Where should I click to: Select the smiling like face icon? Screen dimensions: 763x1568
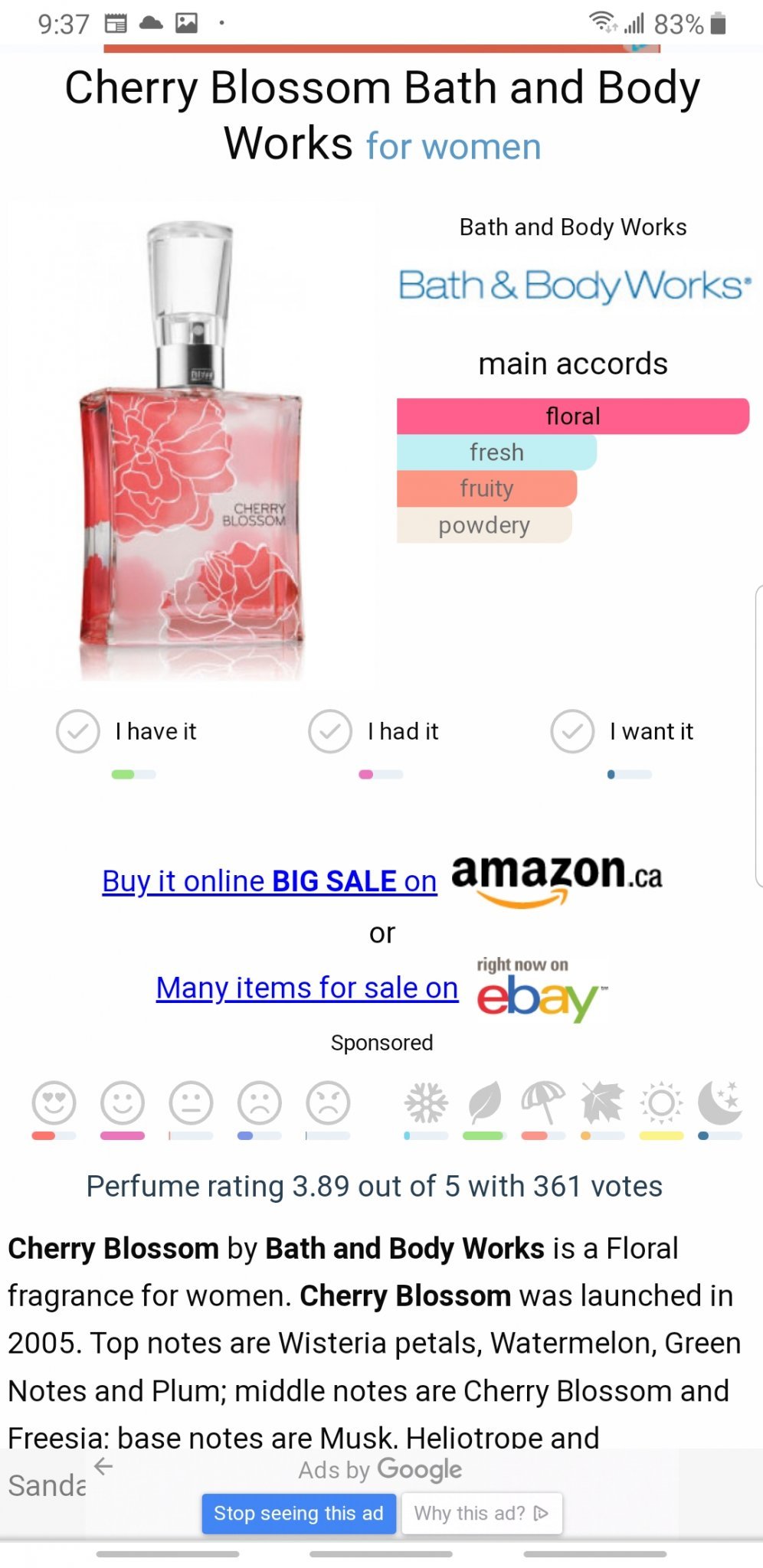(x=123, y=1102)
